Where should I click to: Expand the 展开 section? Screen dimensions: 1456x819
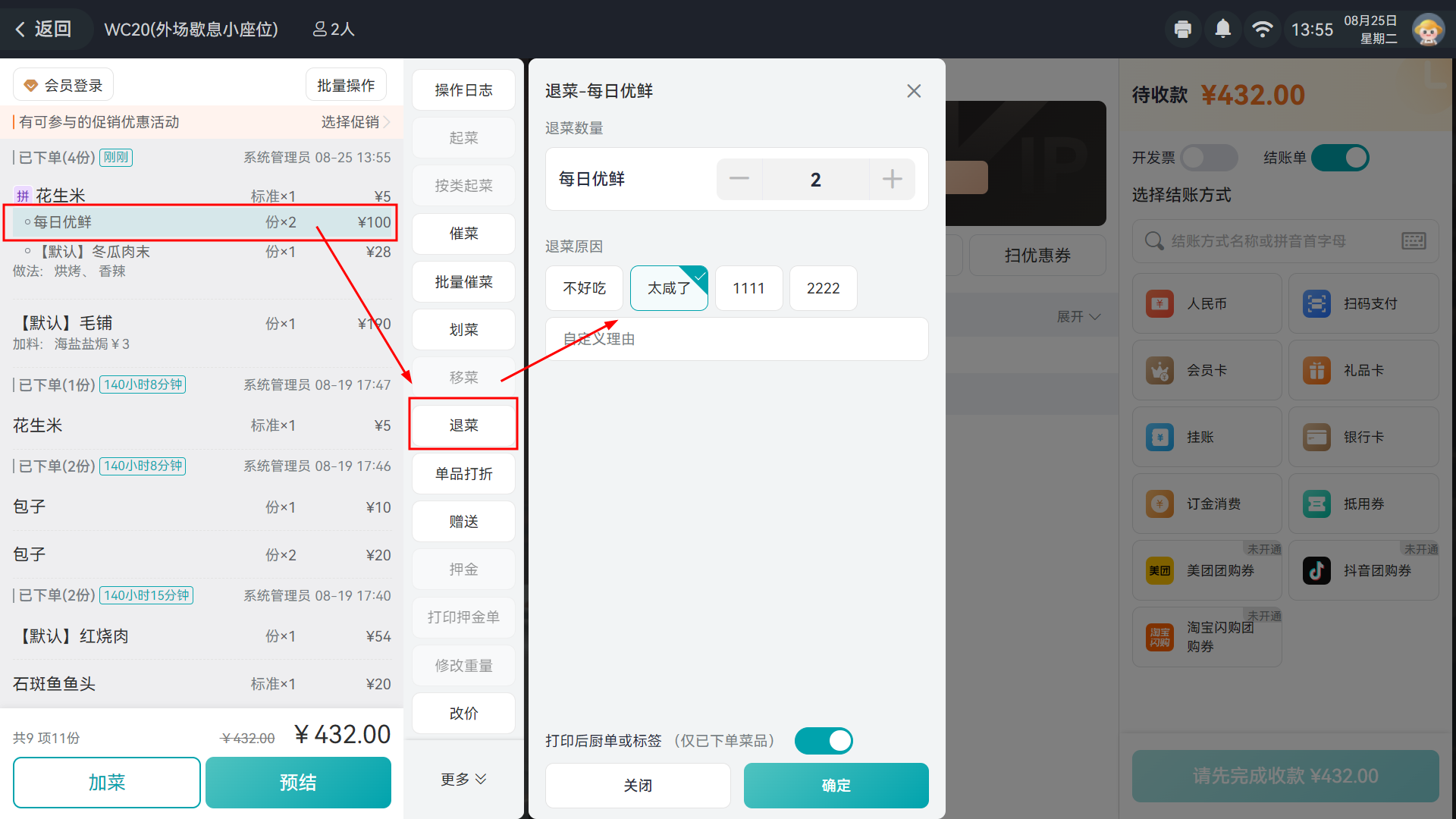tap(1078, 316)
